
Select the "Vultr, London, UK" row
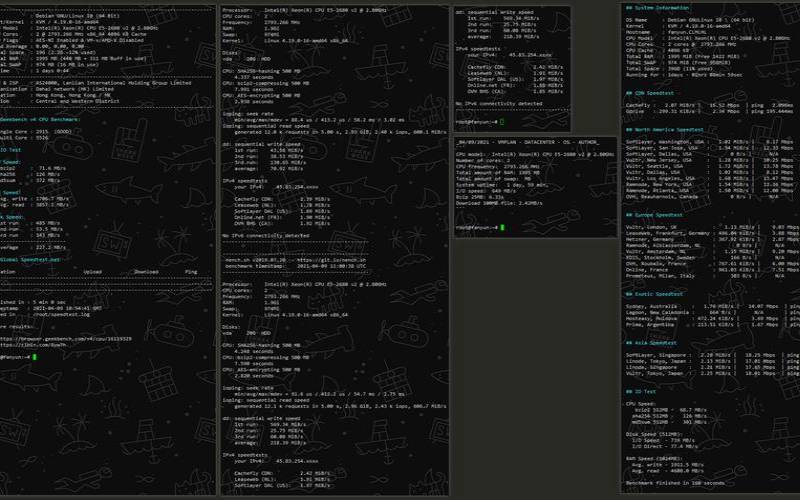click(713, 227)
